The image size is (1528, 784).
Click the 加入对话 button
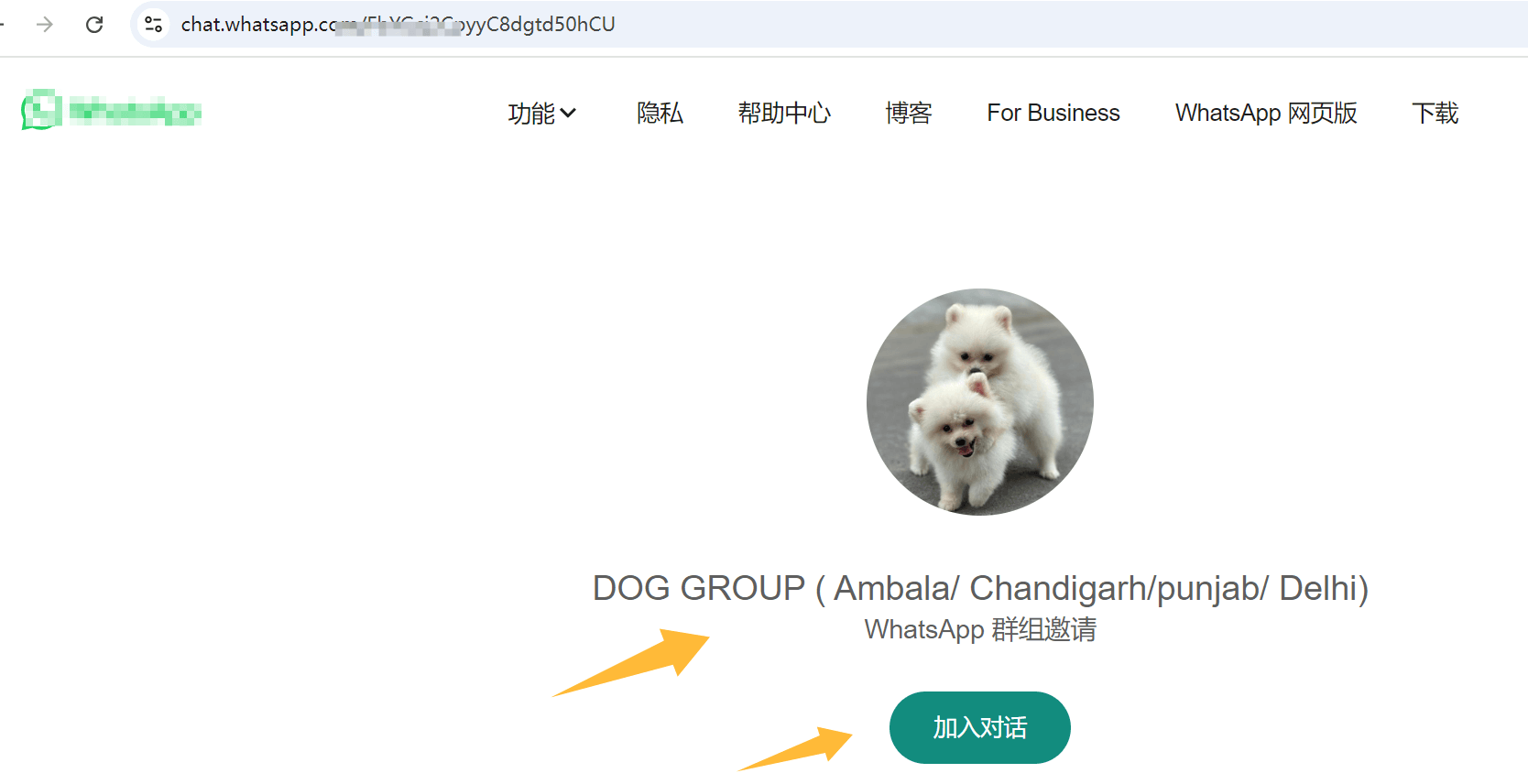979,727
